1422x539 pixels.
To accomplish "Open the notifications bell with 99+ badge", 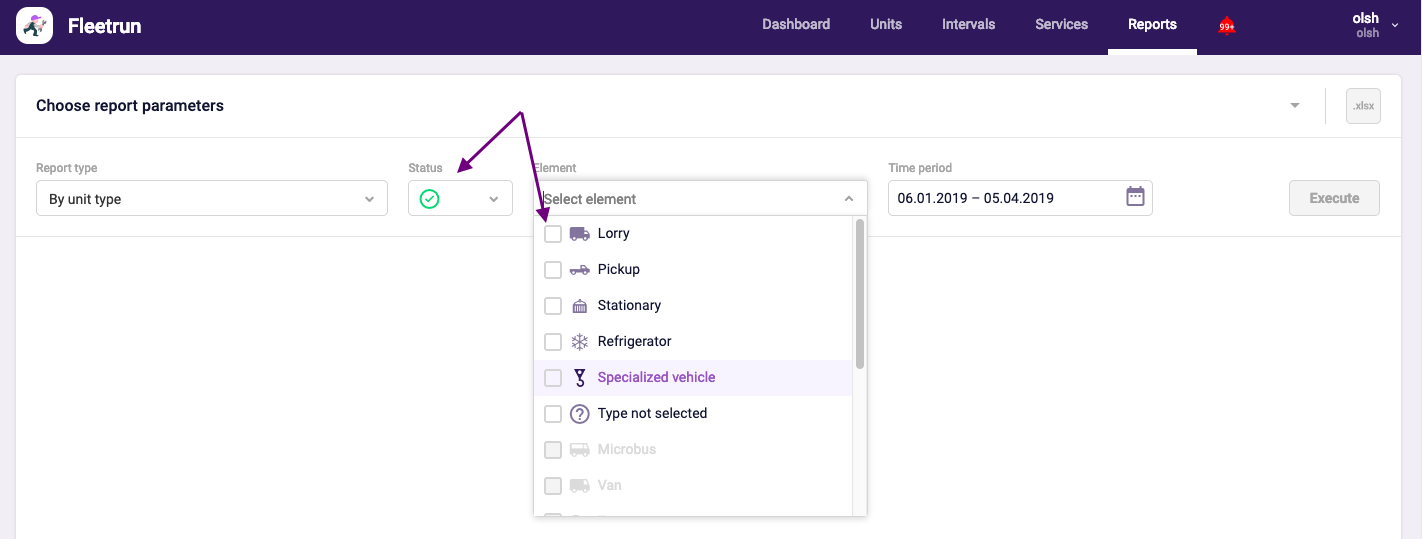I will [1226, 26].
